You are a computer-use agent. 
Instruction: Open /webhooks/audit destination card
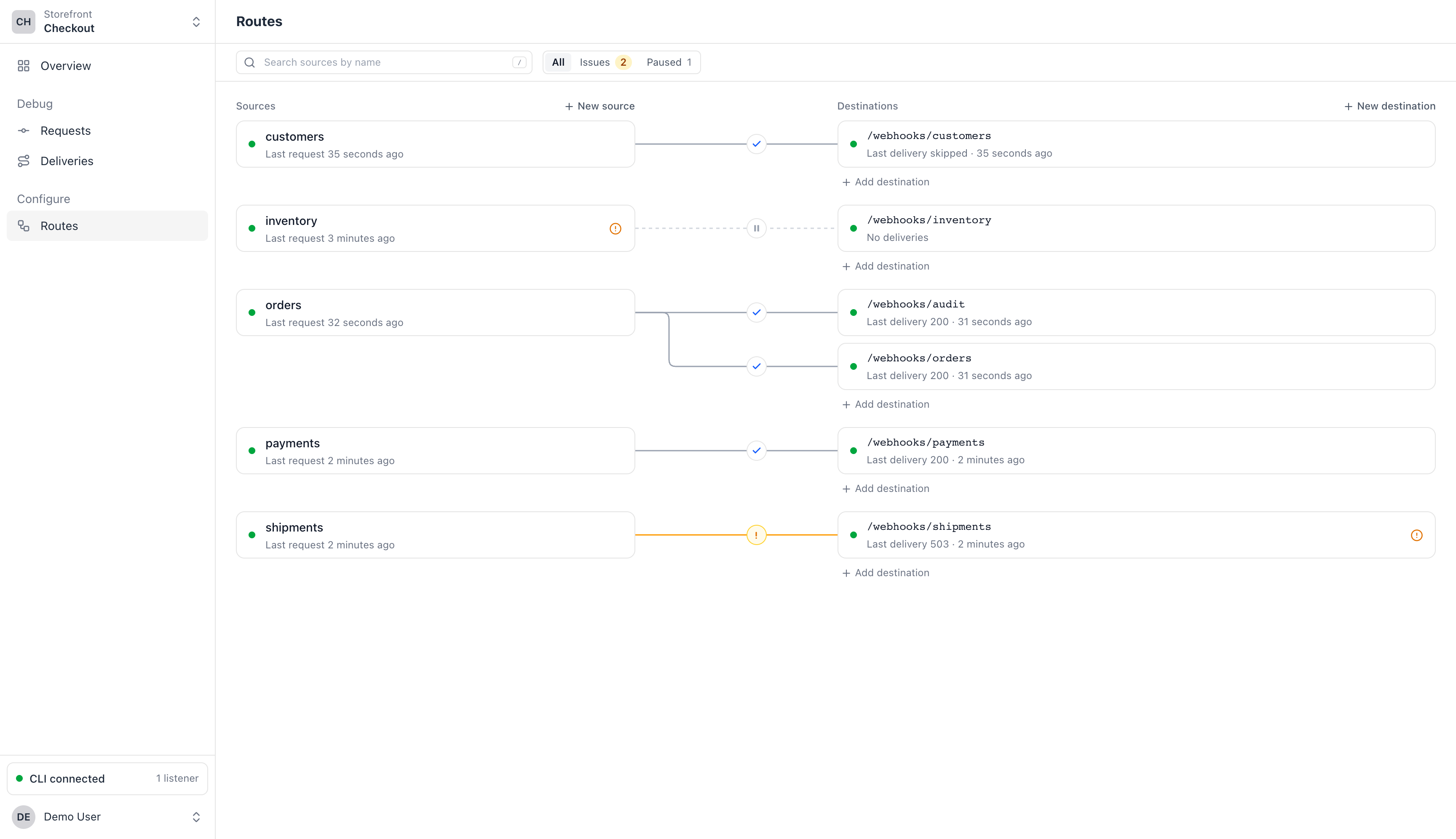(x=1136, y=313)
